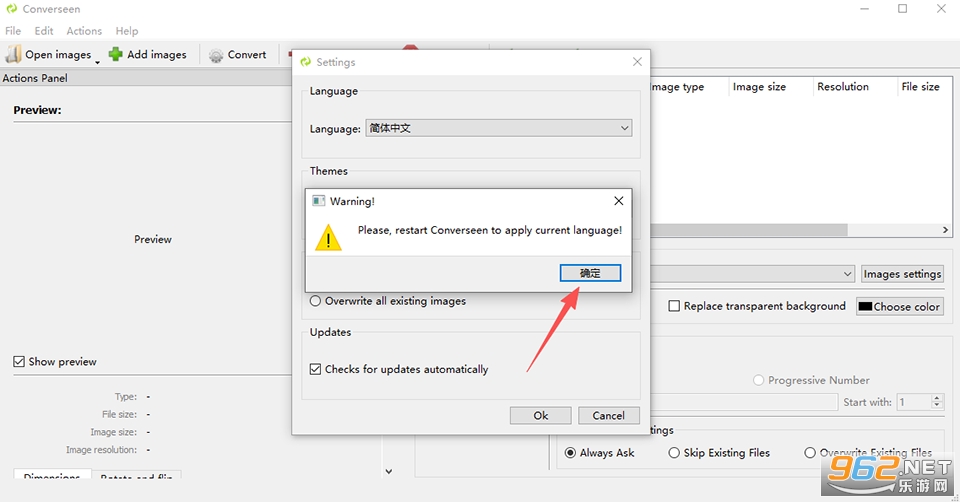Viewport: 960px width, 502px height.
Task: Select Overwrite Existing Files option
Action: point(810,453)
